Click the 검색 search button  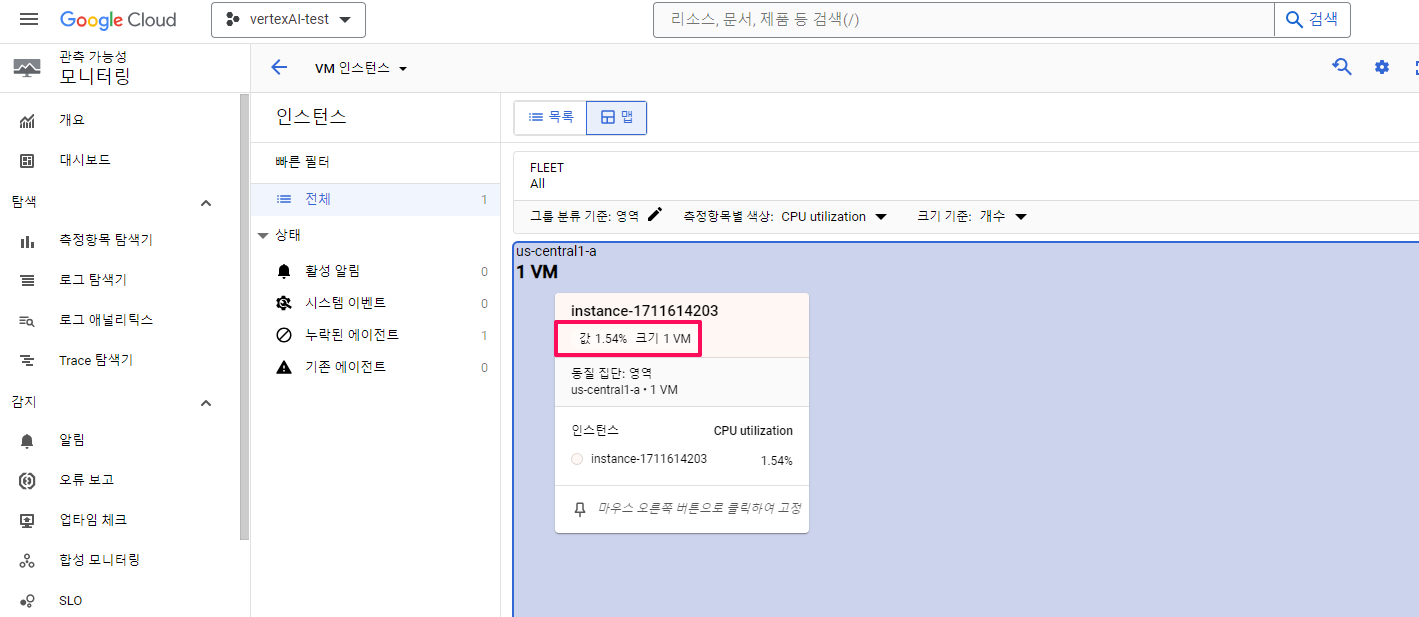point(1312,20)
